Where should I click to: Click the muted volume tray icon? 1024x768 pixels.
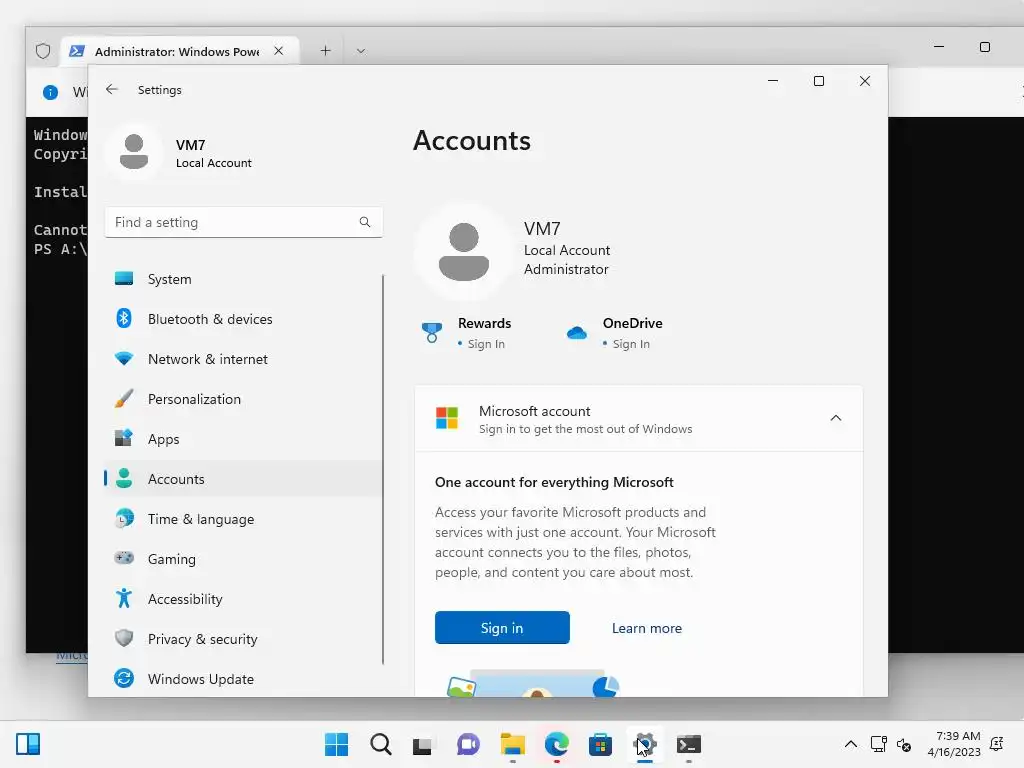click(x=904, y=744)
